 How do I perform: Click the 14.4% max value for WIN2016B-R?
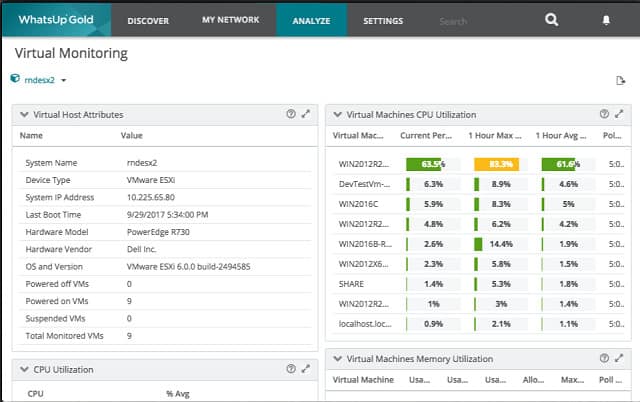501,244
